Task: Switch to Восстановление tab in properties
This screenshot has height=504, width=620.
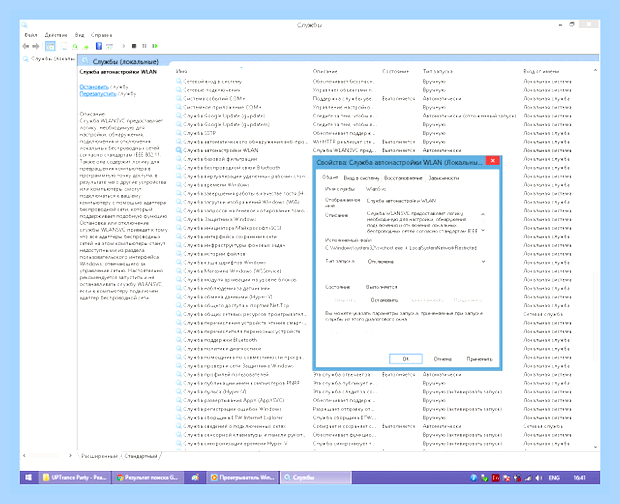Action: (x=403, y=178)
